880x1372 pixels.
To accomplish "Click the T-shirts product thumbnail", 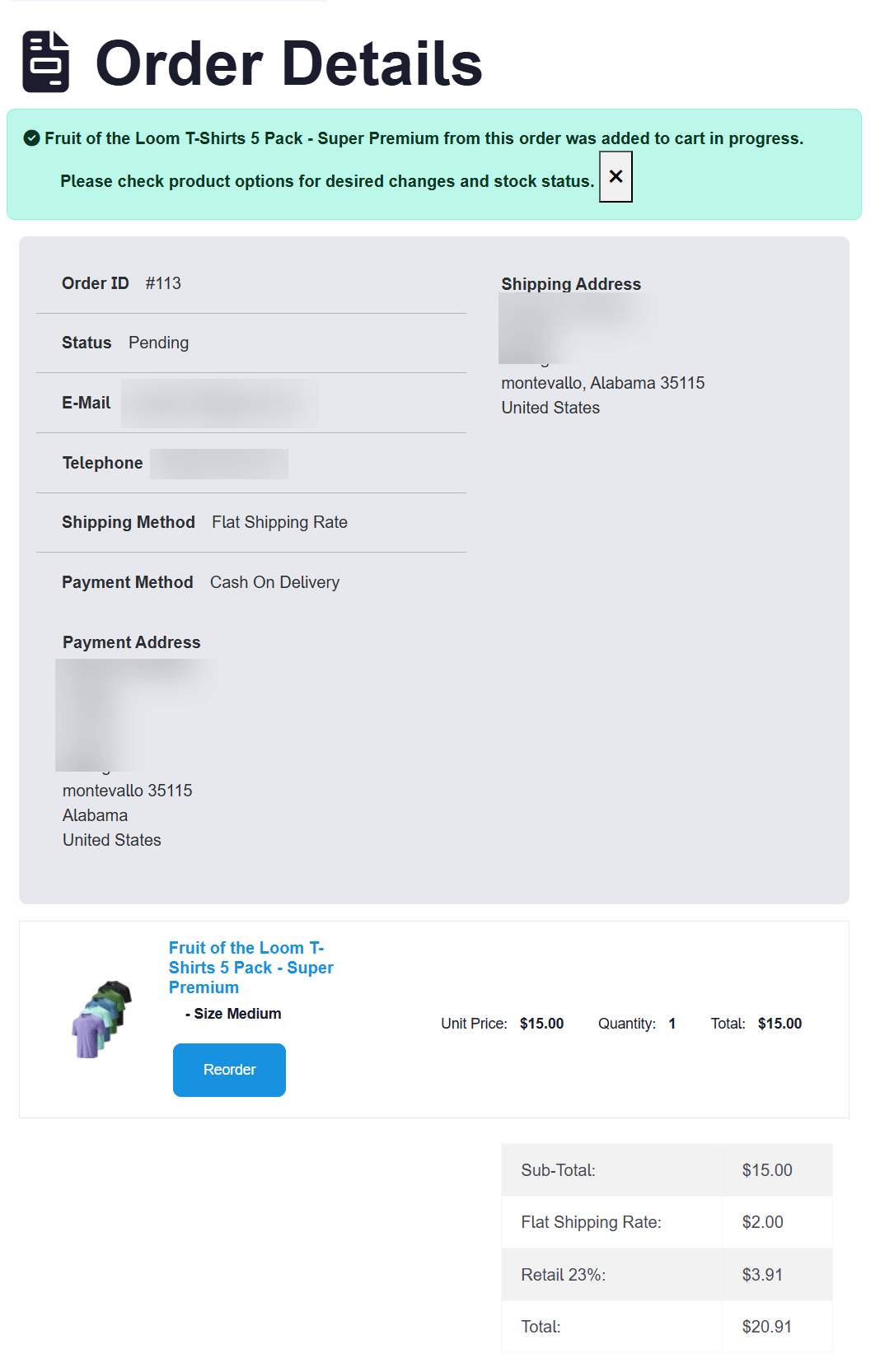I will [102, 1020].
